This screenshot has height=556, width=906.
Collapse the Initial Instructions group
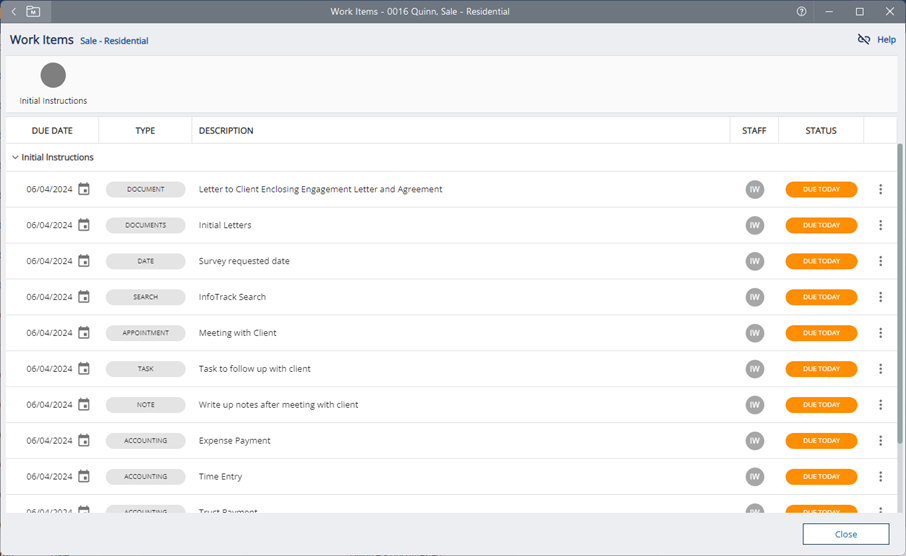click(15, 158)
